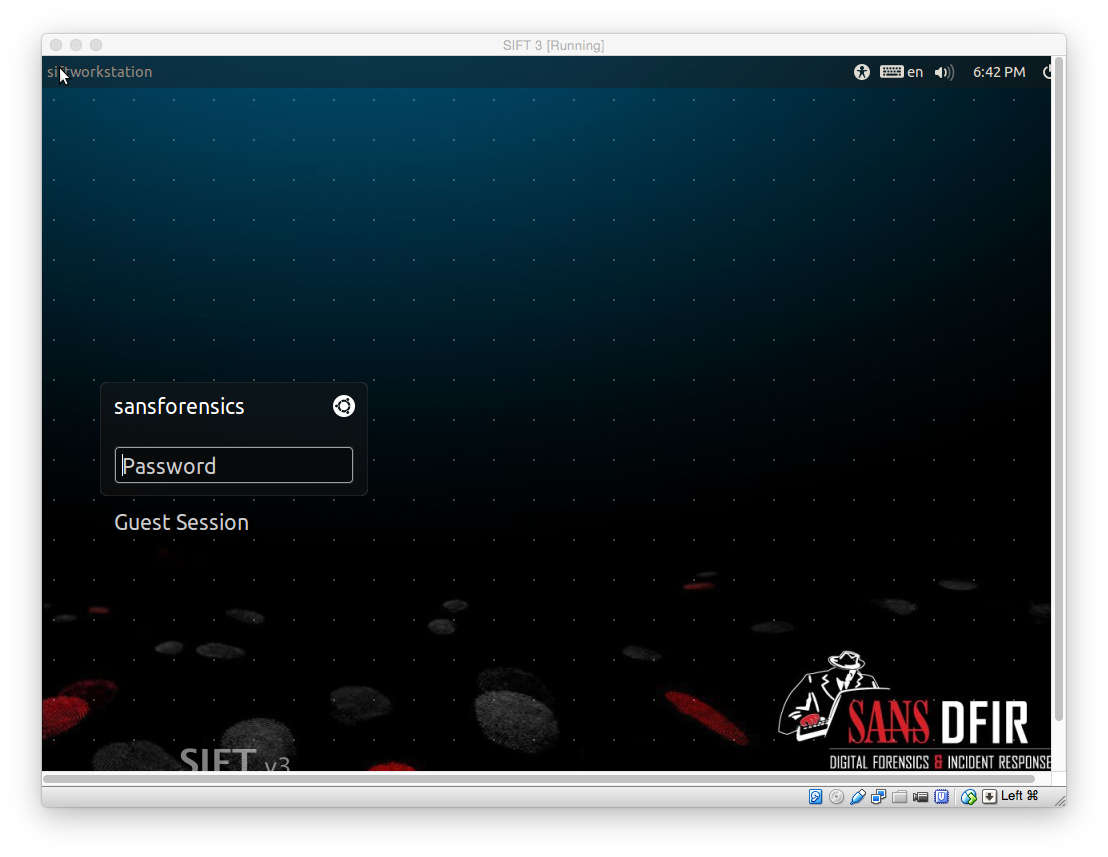The width and height of the screenshot is (1108, 857).
Task: Click the VirtualBox video capture icon
Action: click(x=920, y=797)
